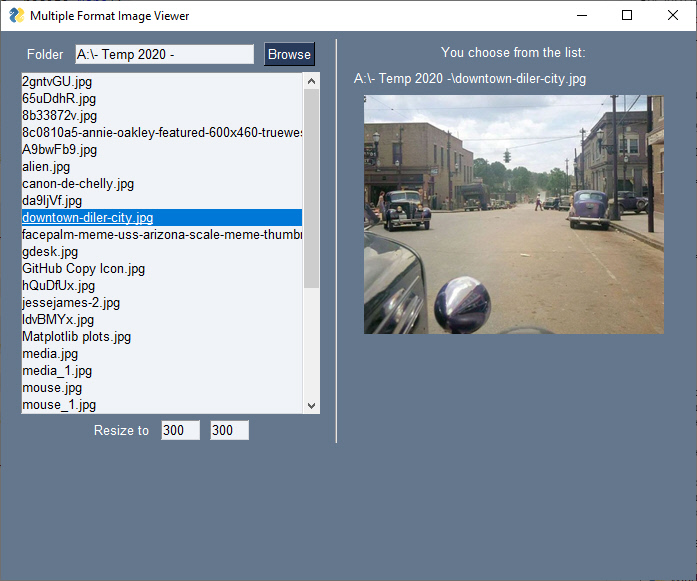Click the Browse button

point(289,54)
